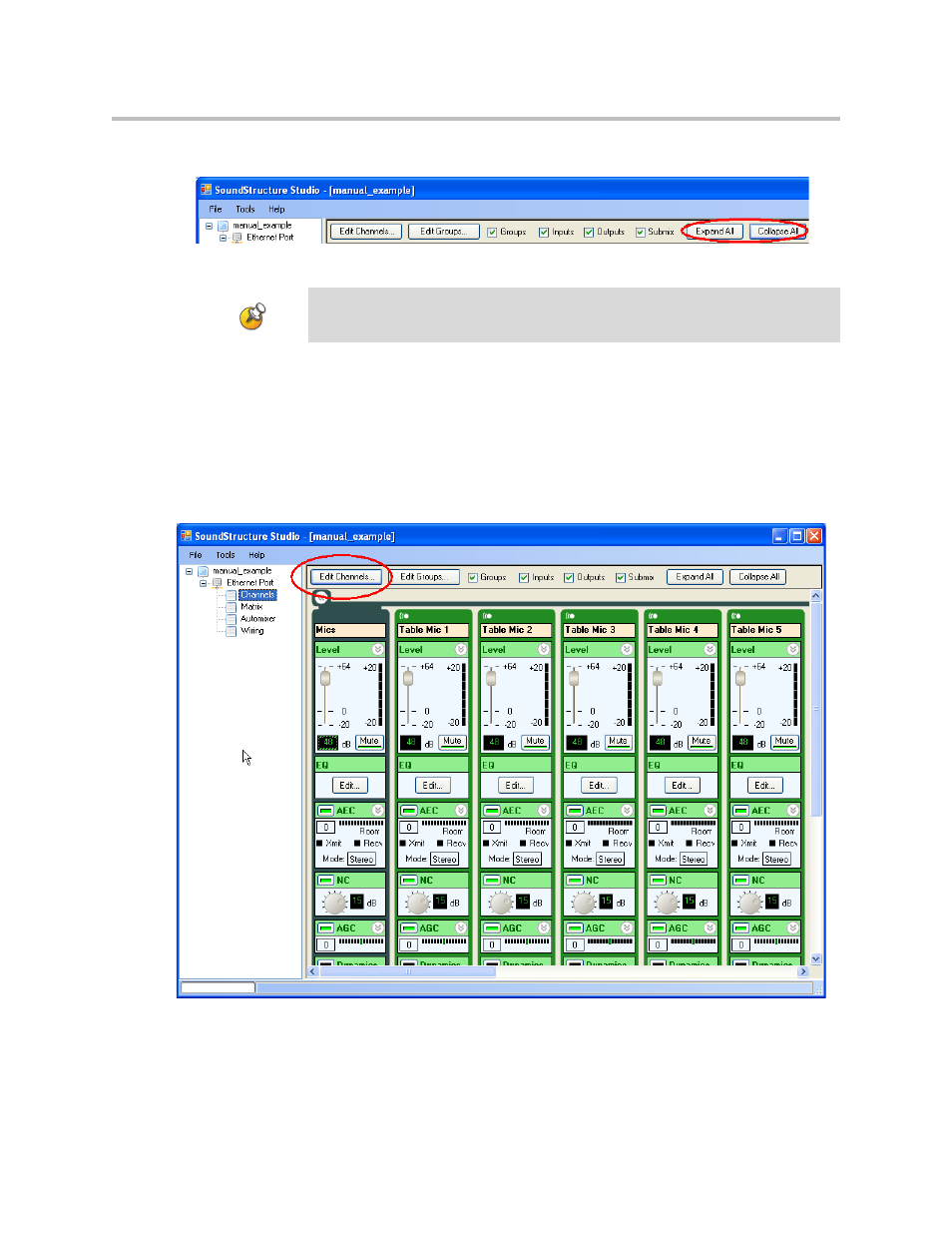The image size is (952, 1233).
Task: Click the Table Mic 2 channel signal icon
Action: [x=487, y=616]
